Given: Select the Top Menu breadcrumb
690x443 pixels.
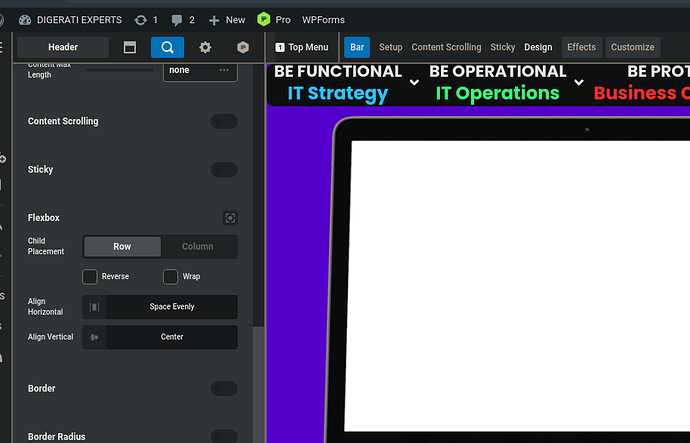Looking at the screenshot, I should [302, 47].
